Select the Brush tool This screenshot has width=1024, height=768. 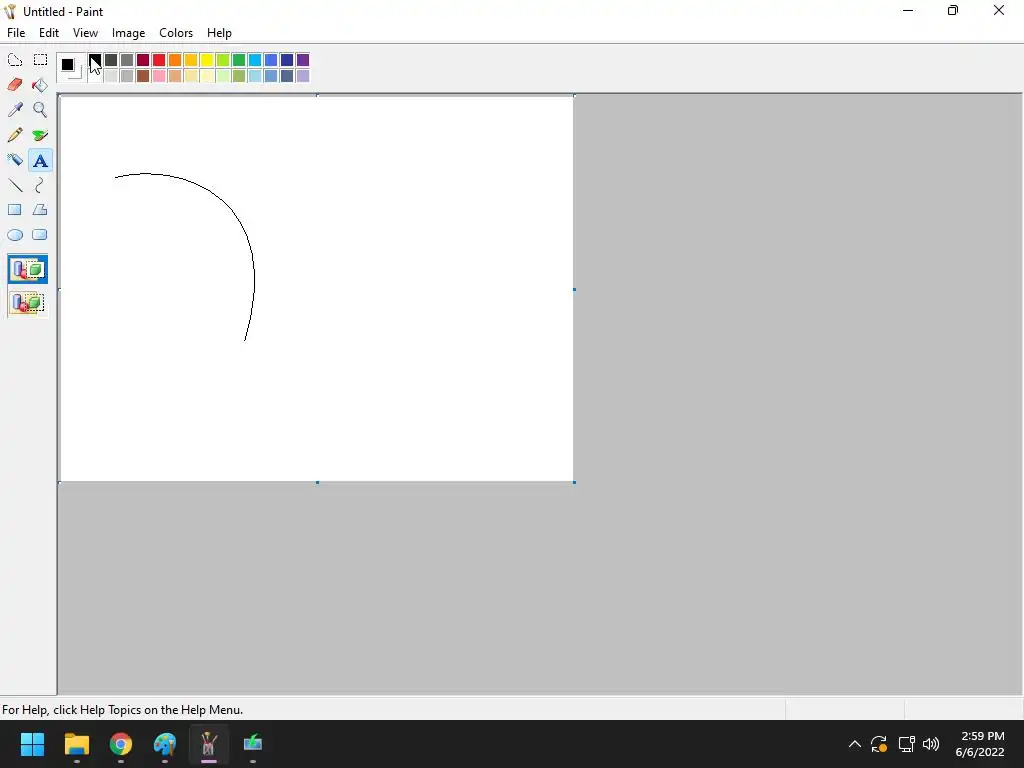pos(40,135)
